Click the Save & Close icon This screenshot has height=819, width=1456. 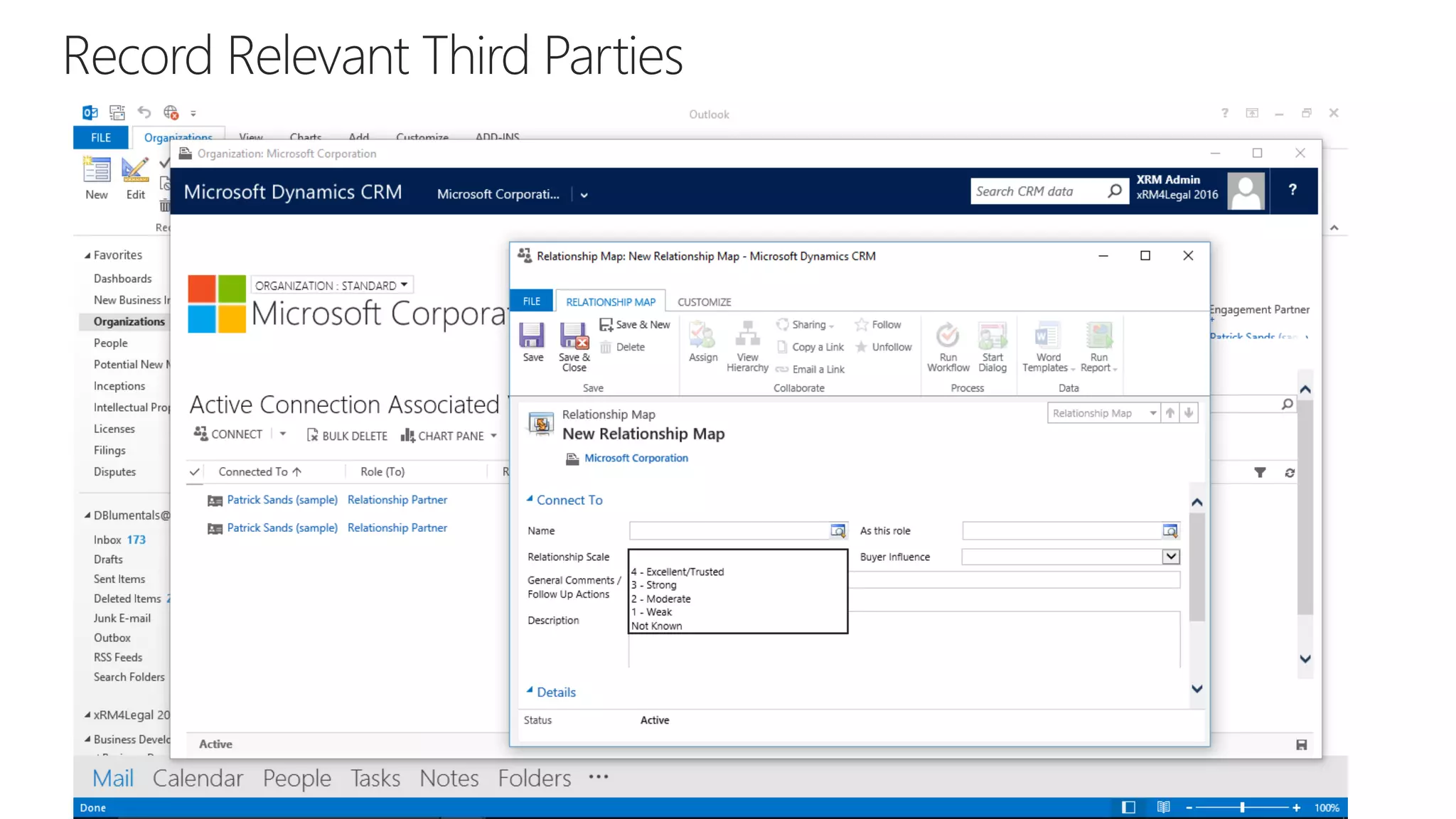click(574, 336)
